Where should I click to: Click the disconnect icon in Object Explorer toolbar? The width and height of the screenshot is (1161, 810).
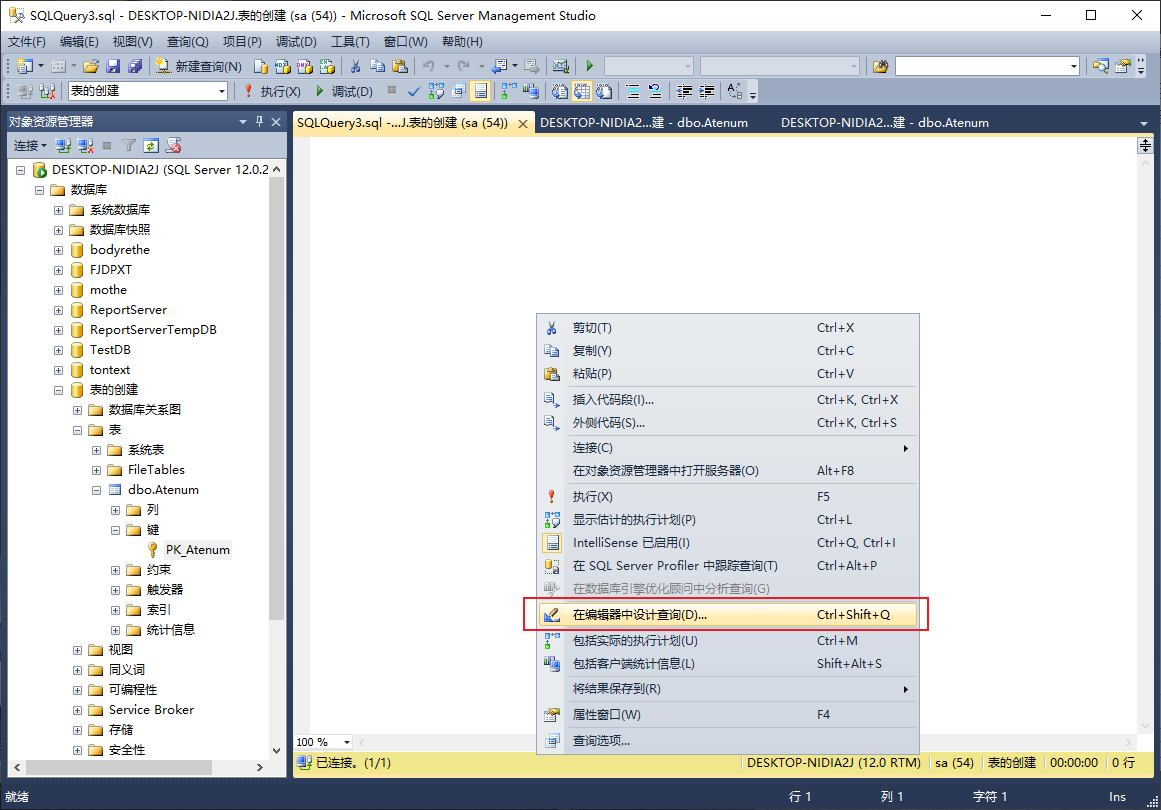(85, 146)
